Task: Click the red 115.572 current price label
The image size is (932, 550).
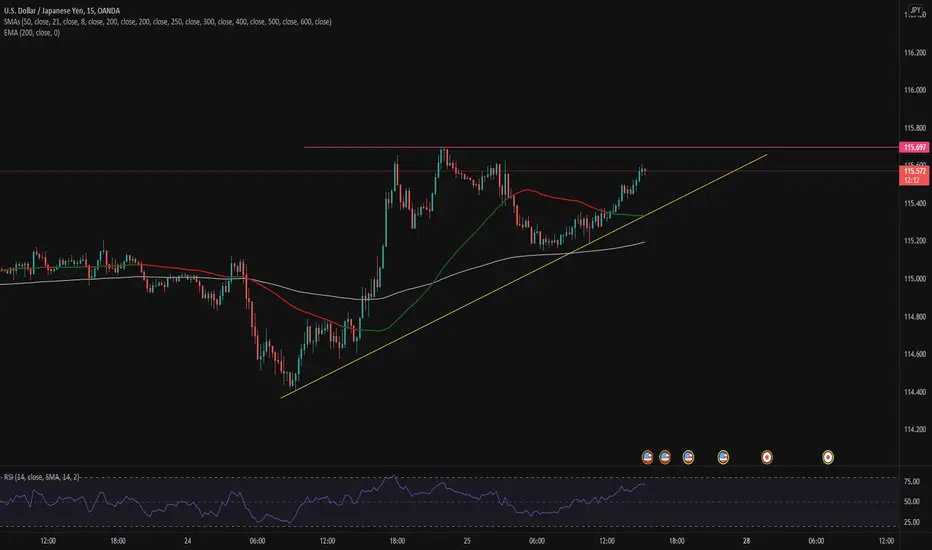Action: point(915,175)
